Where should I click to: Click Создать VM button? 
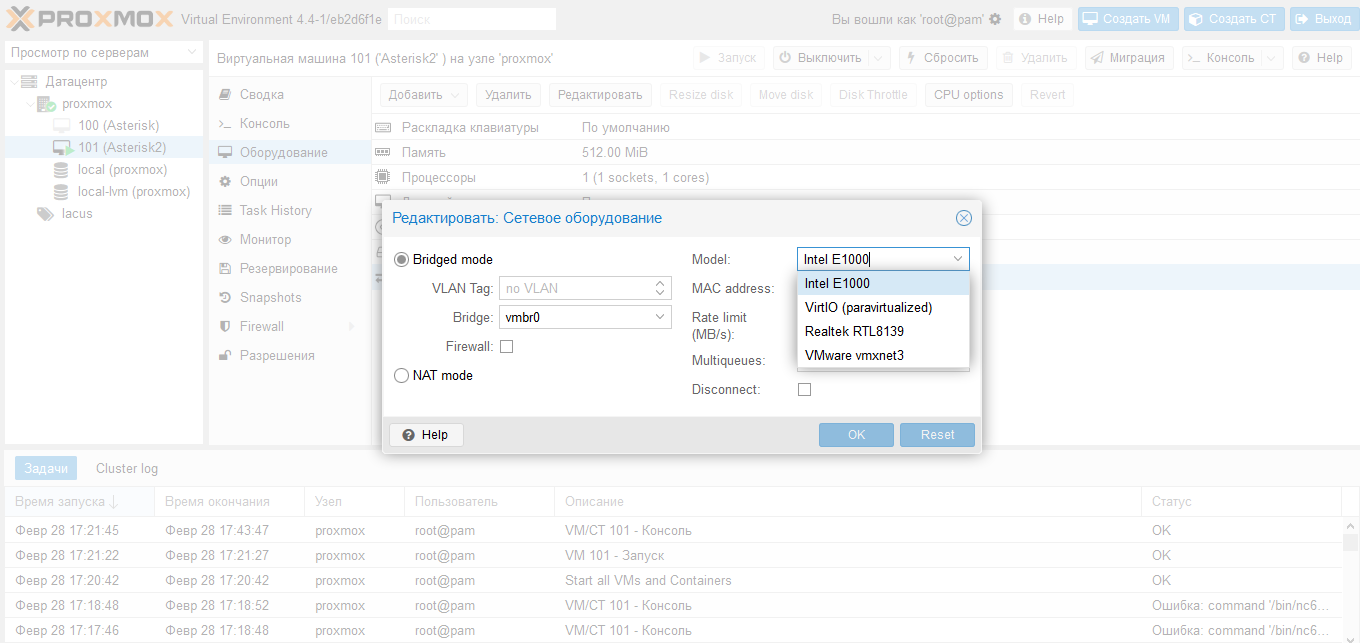1127,19
